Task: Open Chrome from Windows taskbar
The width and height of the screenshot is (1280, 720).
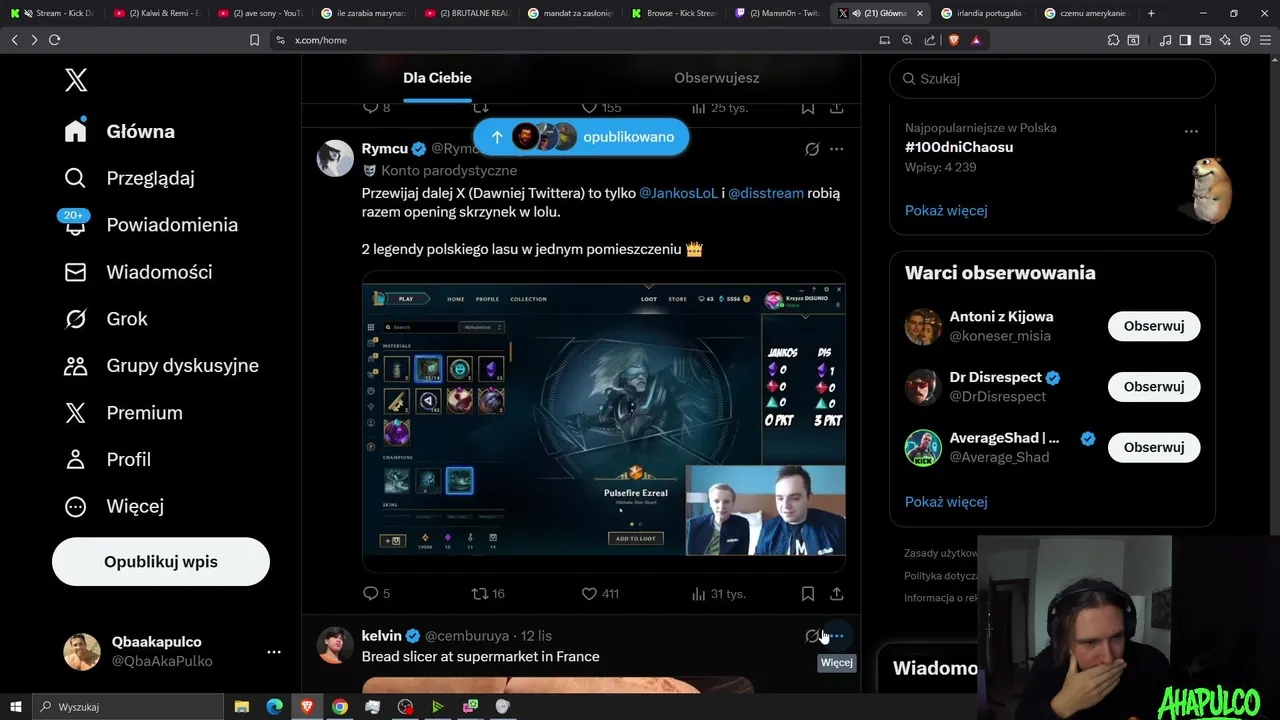Action: coord(340,706)
